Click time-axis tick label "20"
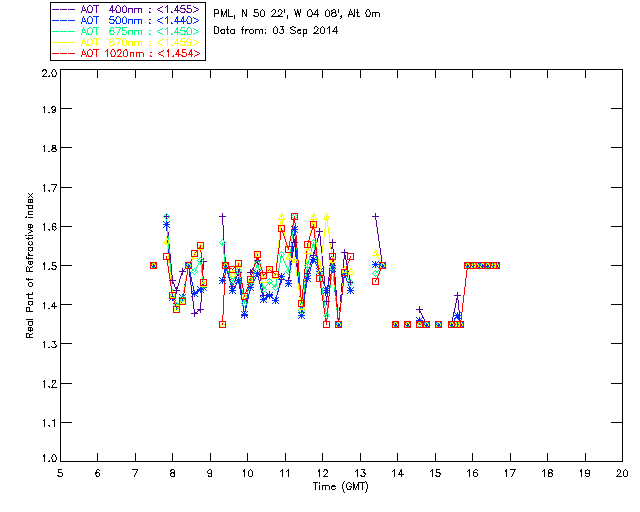Image resolution: width=640 pixels, height=512 pixels. (622, 473)
